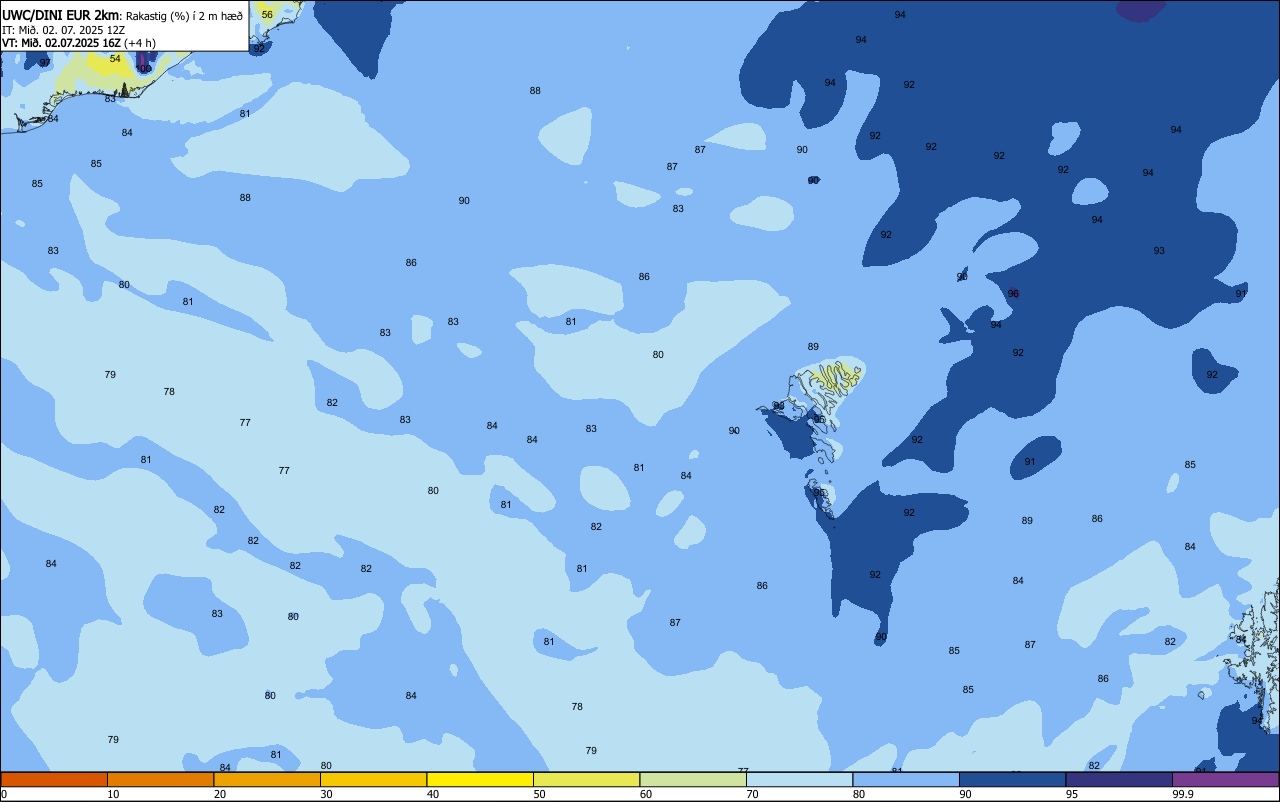Click the dark orange 0–10 legend color
1280x802 pixels.
[x=54, y=779]
